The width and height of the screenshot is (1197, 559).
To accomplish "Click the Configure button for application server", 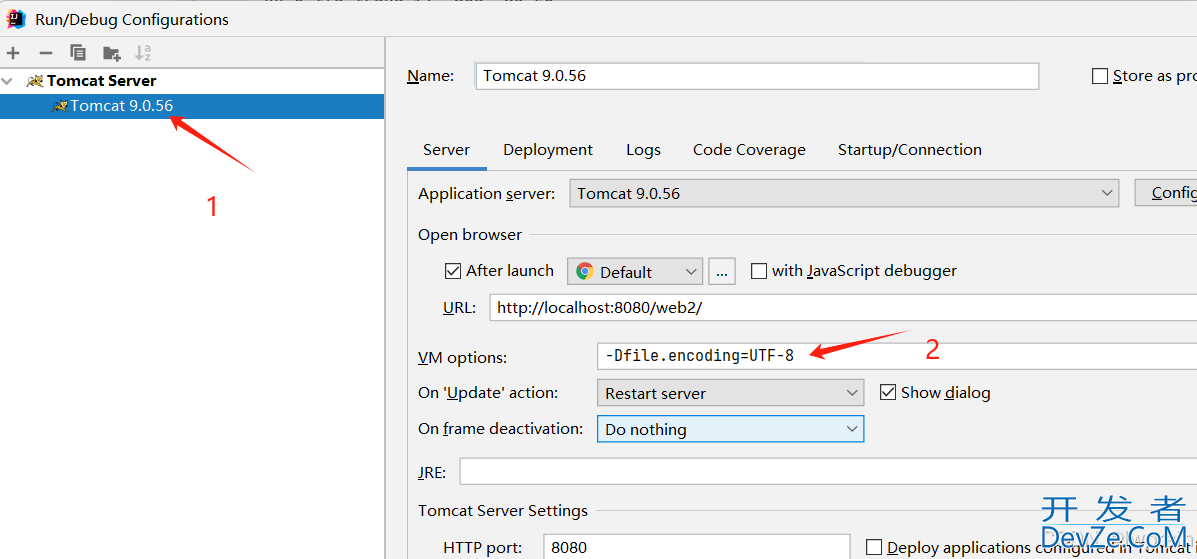I will (1166, 193).
